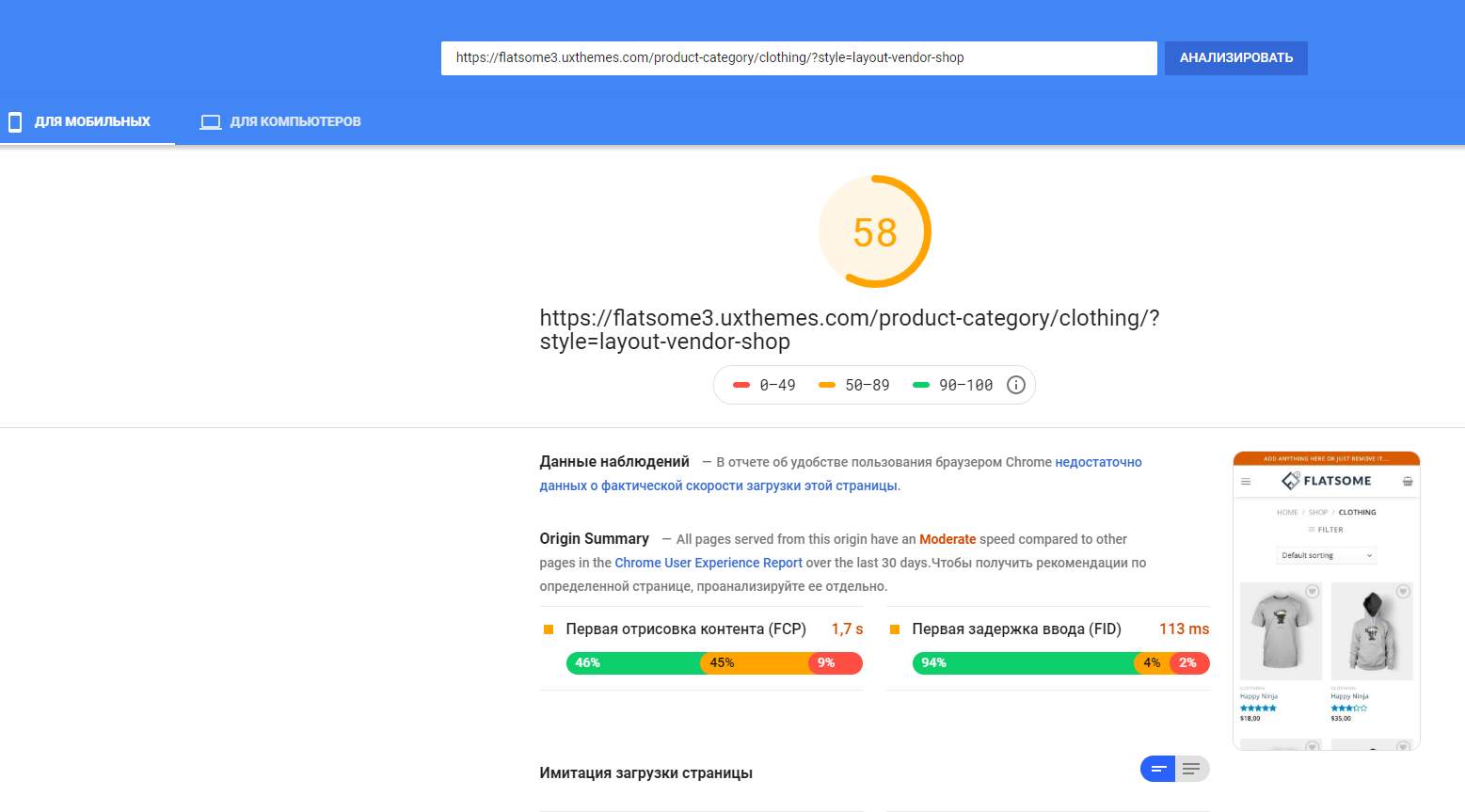This screenshot has height=812, width=1465.
Task: Click the АНАЛИЗИРОВАТЬ button
Action: pos(1236,58)
